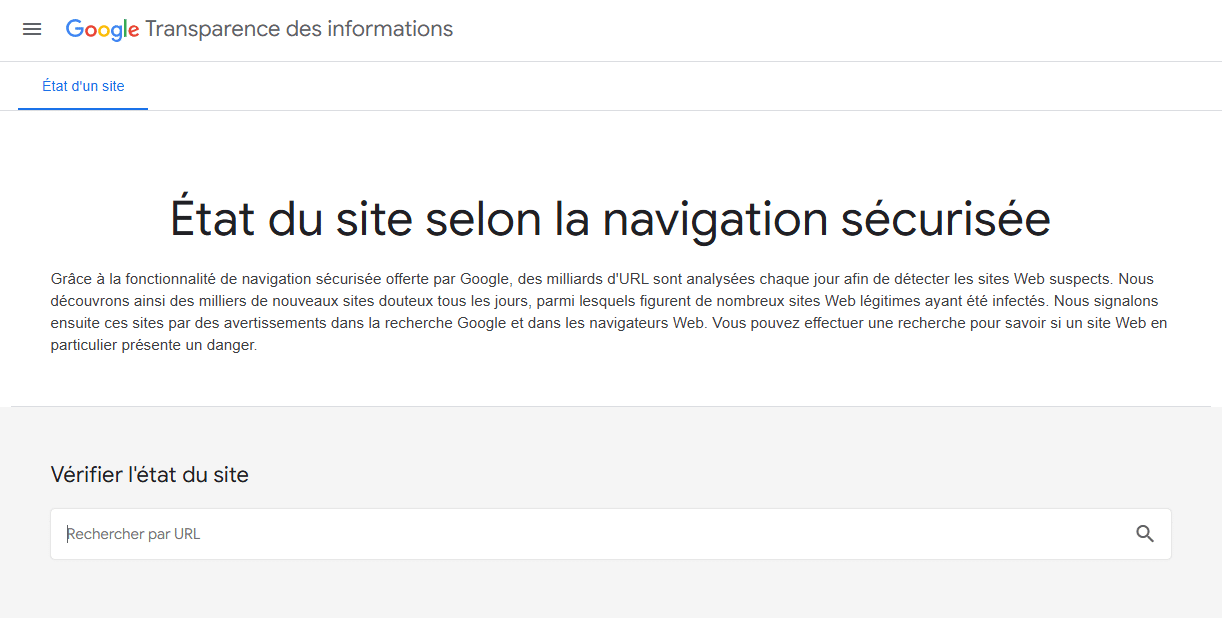
Task: Click the "Transparence des informations" header title
Action: 298,29
